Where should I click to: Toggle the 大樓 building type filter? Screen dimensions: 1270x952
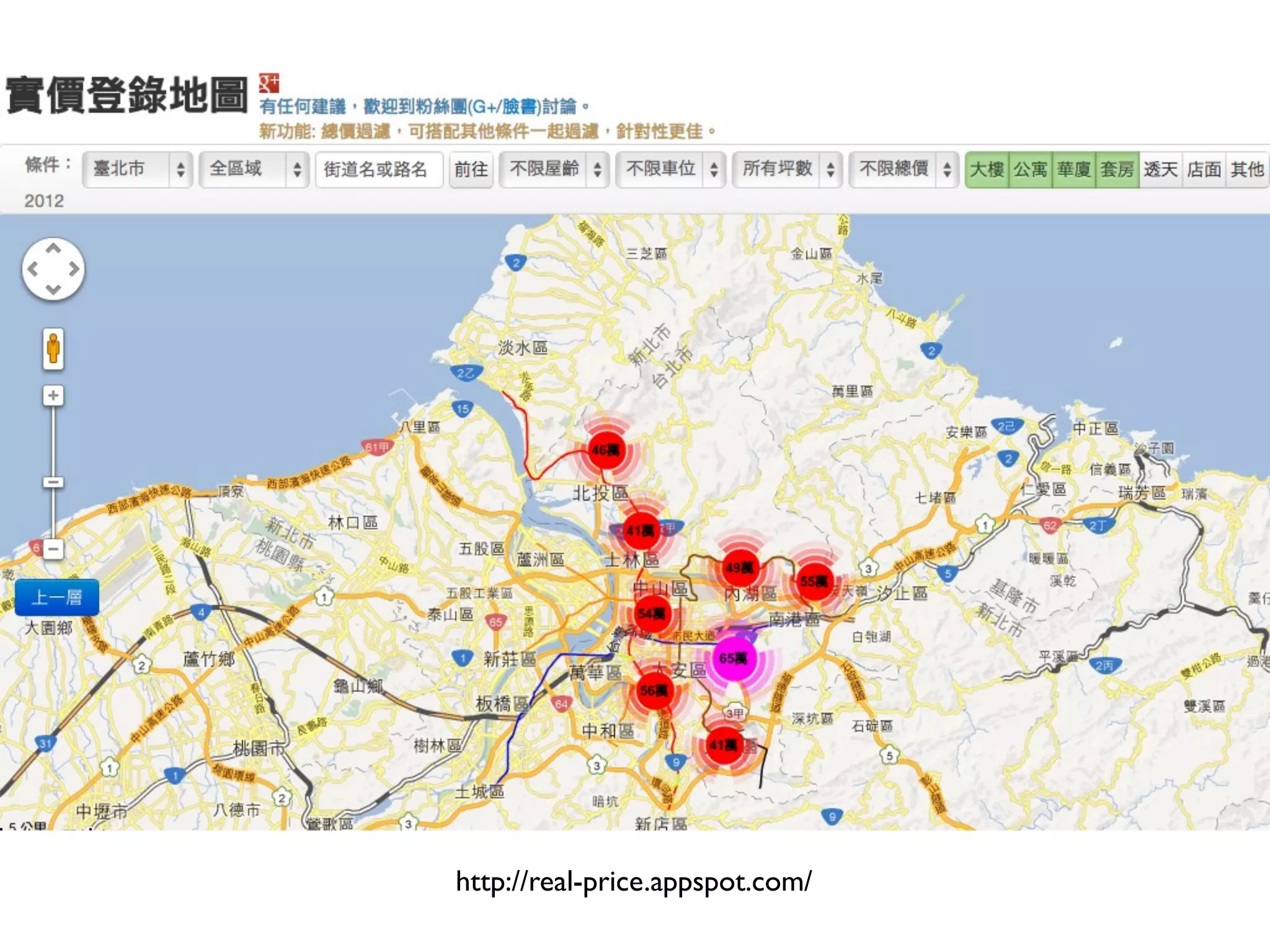pyautogui.click(x=987, y=169)
